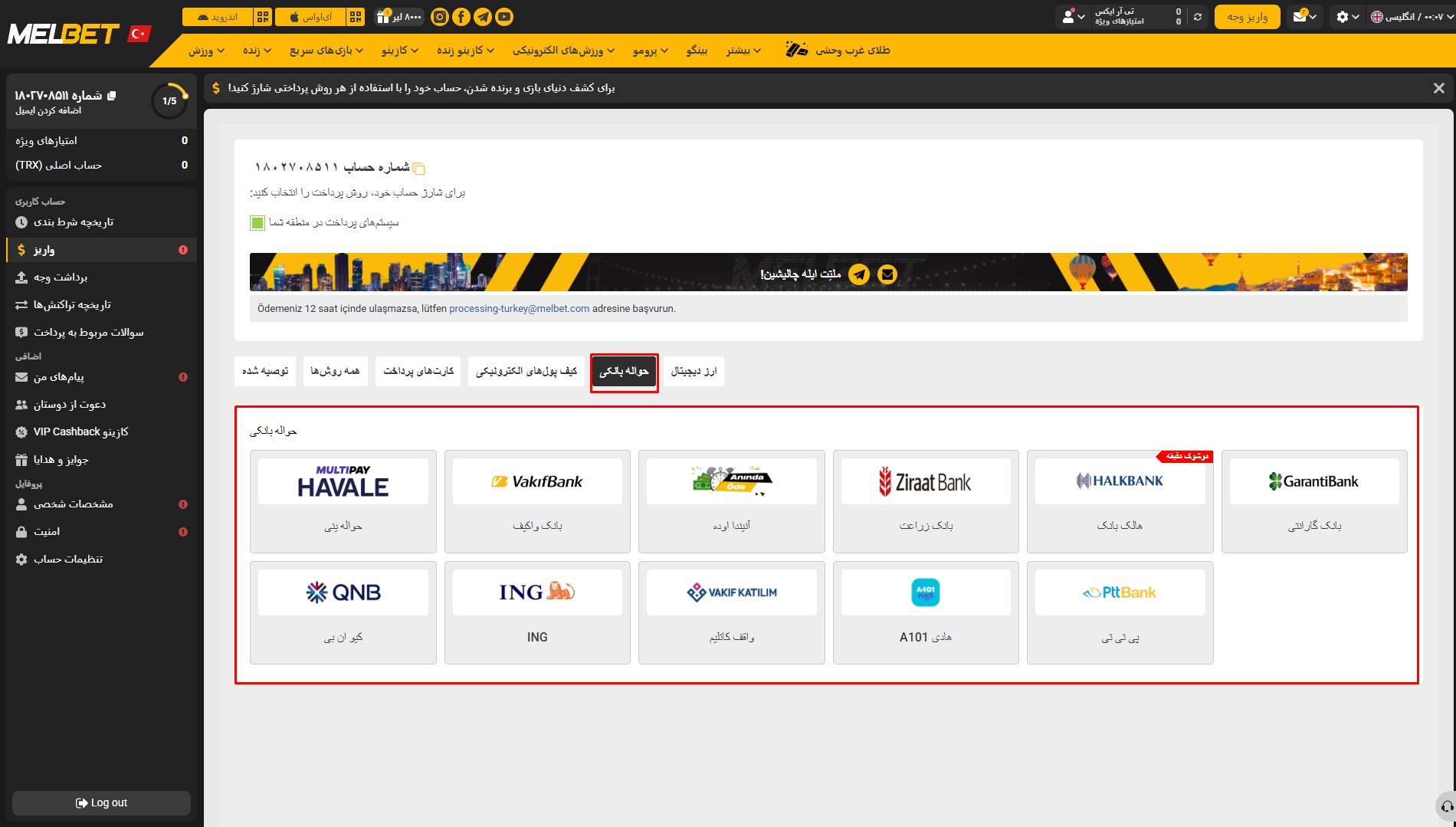Expand the زنده live menu
This screenshot has height=827, width=1456.
257,51
